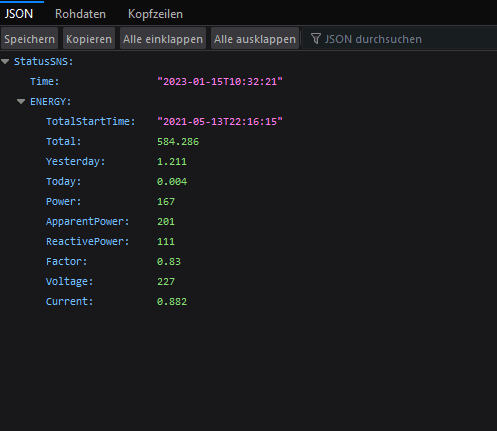Screen dimensions: 497x431
Task: Select the Yesterday key
Action: (x=76, y=162)
